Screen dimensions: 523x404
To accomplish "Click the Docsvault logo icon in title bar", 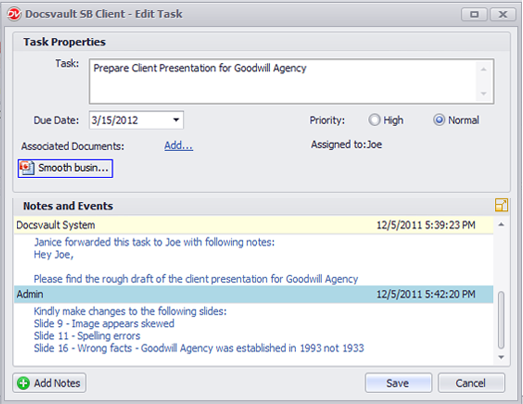I will [14, 14].
